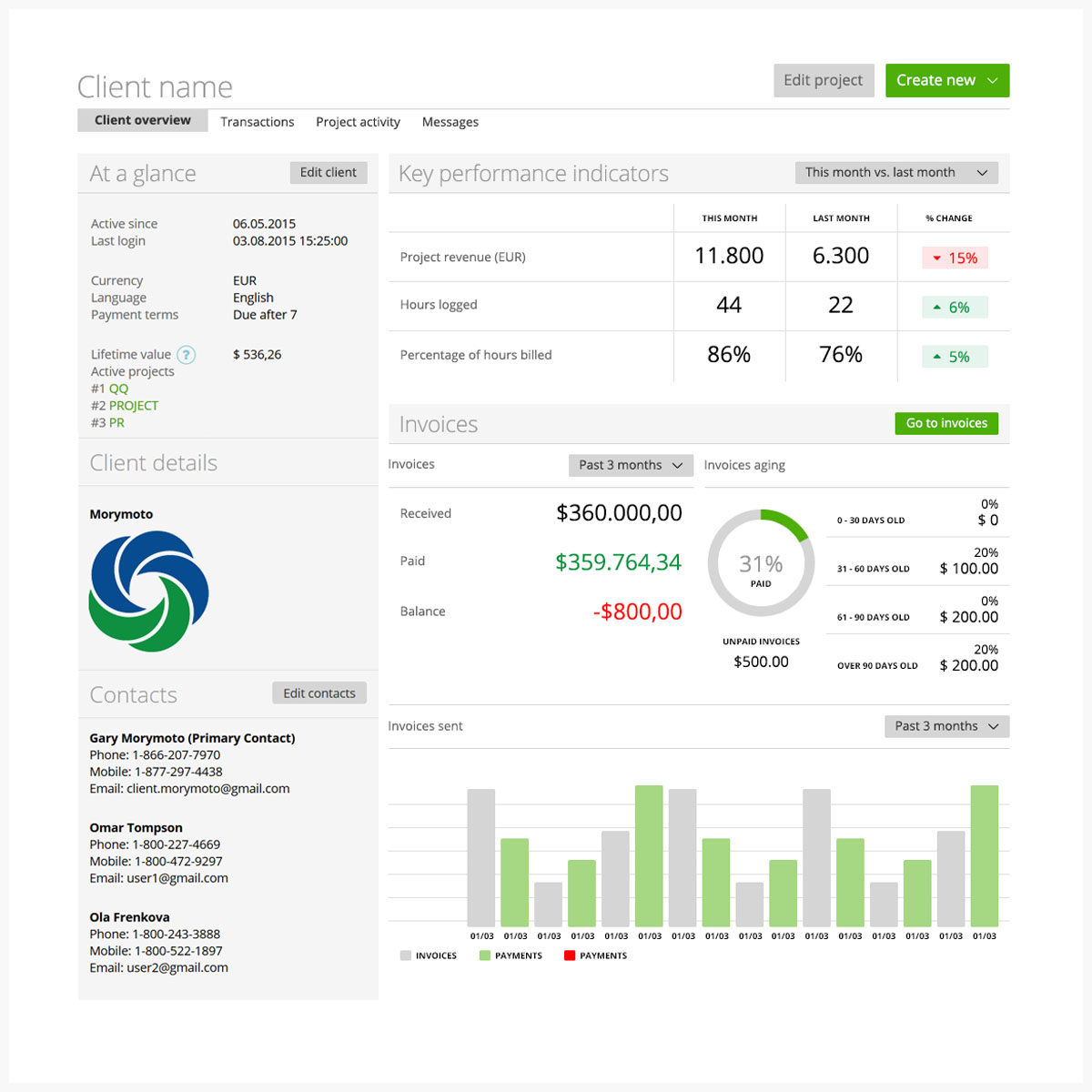Click the Edit contacts button
Viewport: 1092px width, 1092px height.
[319, 693]
